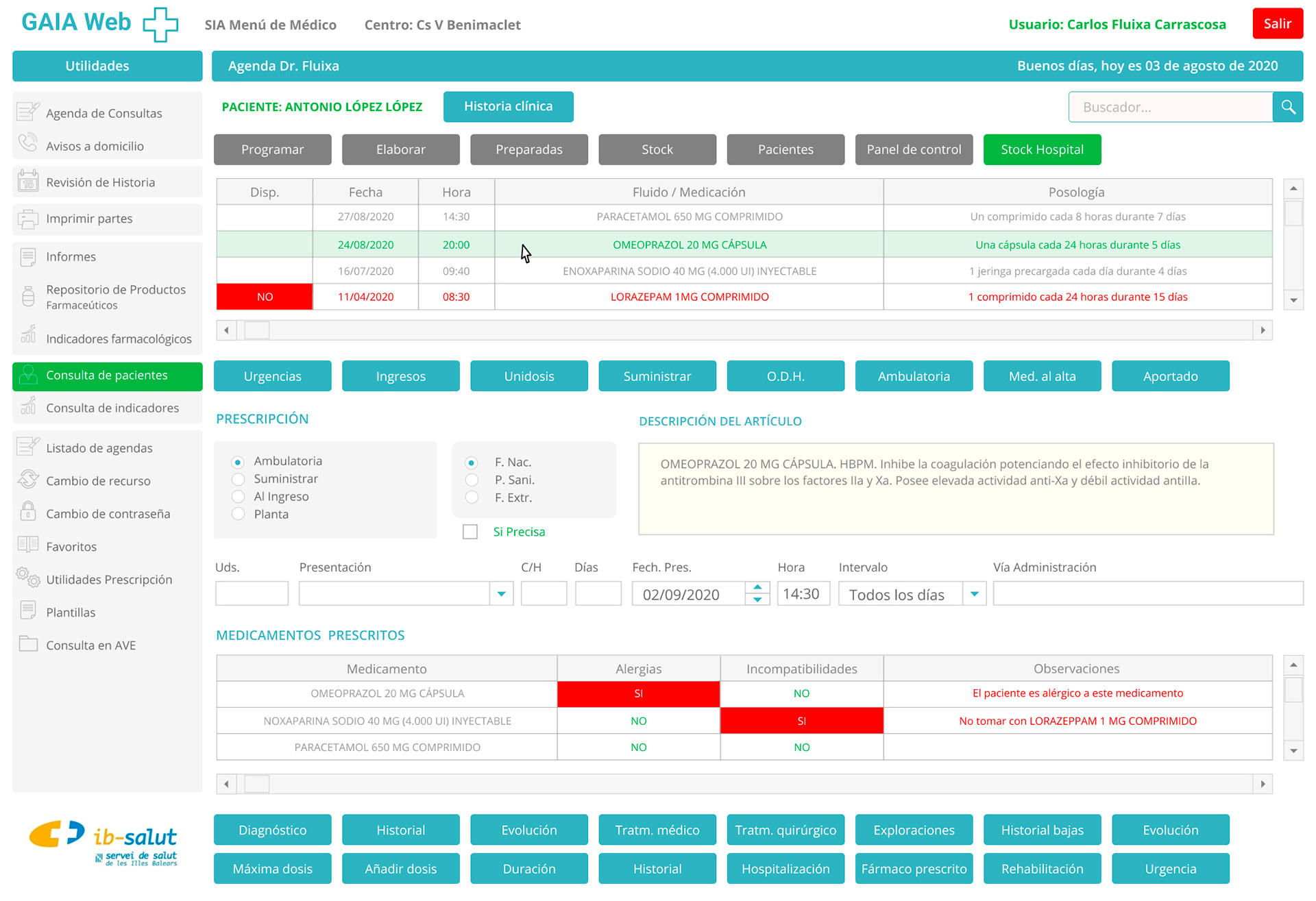Select the P. Sani. radio option
Viewport: 1316px width, 901px height.
[x=472, y=480]
